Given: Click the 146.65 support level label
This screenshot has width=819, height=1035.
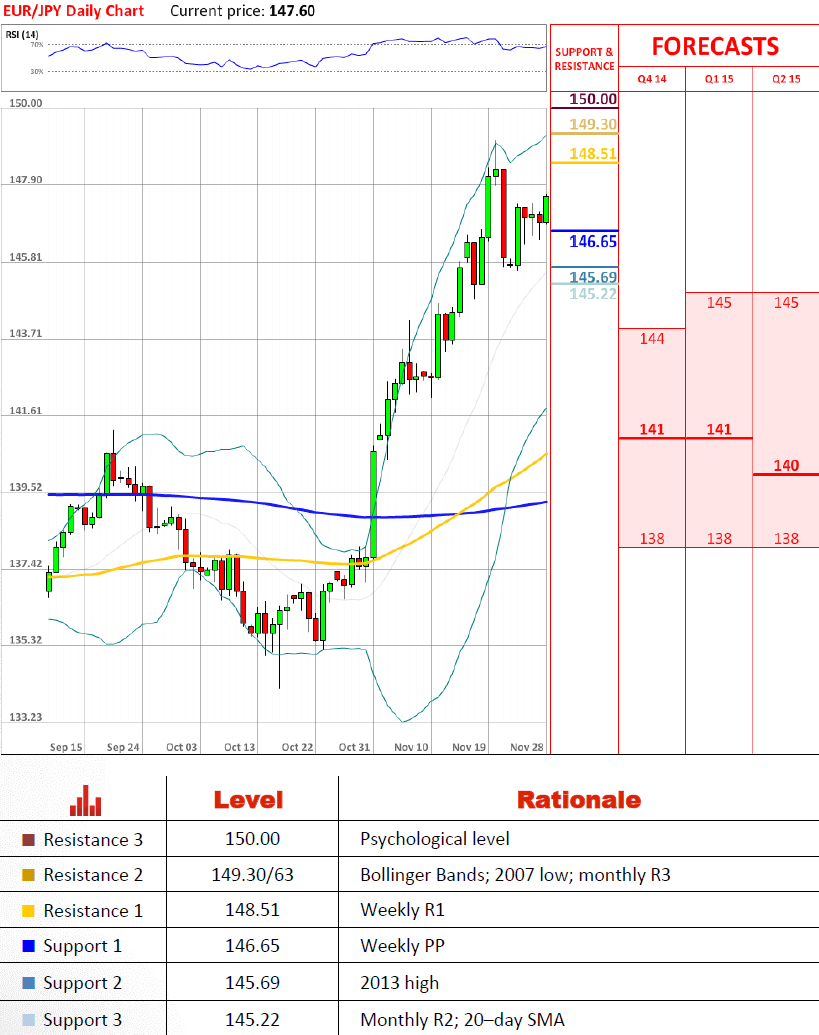Looking at the screenshot, I should 593,242.
